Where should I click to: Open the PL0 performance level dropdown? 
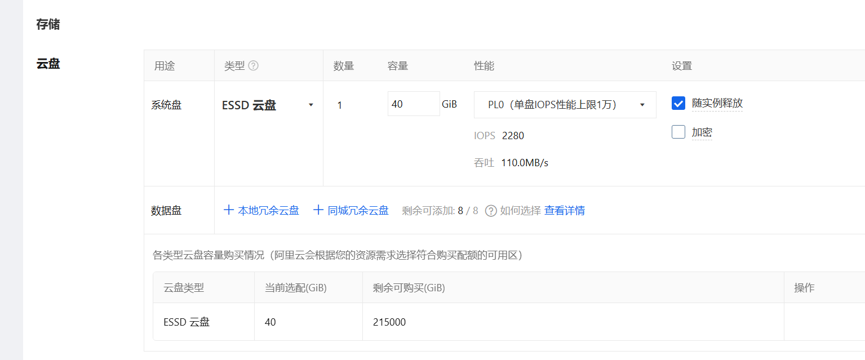click(565, 105)
